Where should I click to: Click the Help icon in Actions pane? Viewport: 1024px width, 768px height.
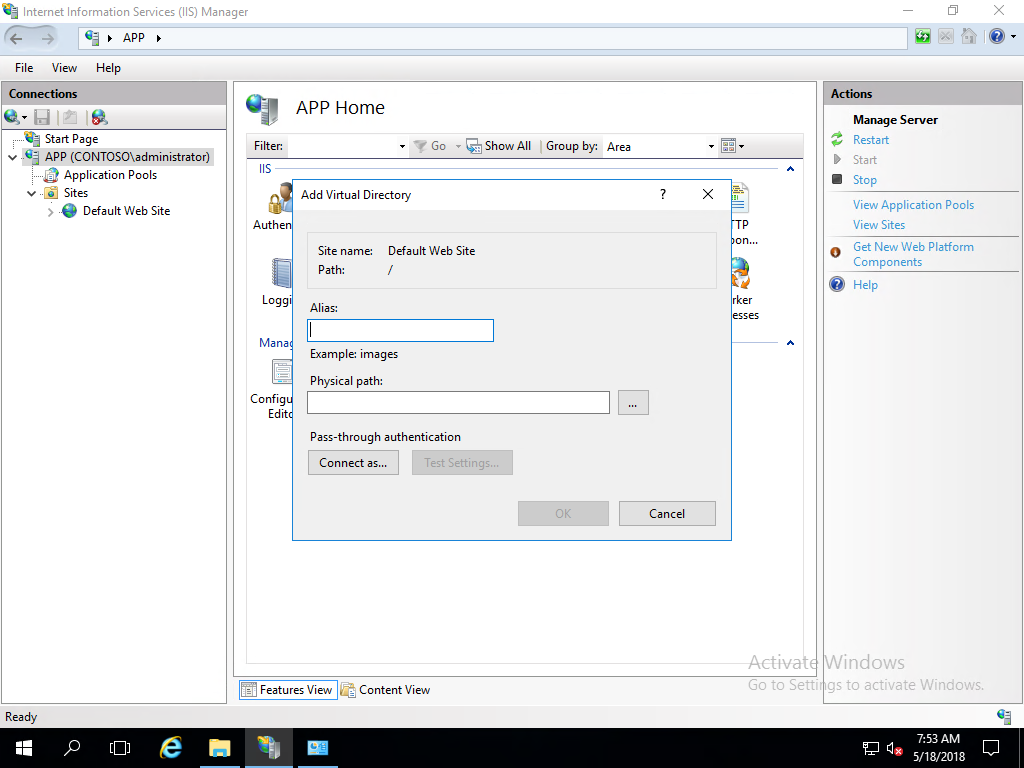[x=837, y=285]
